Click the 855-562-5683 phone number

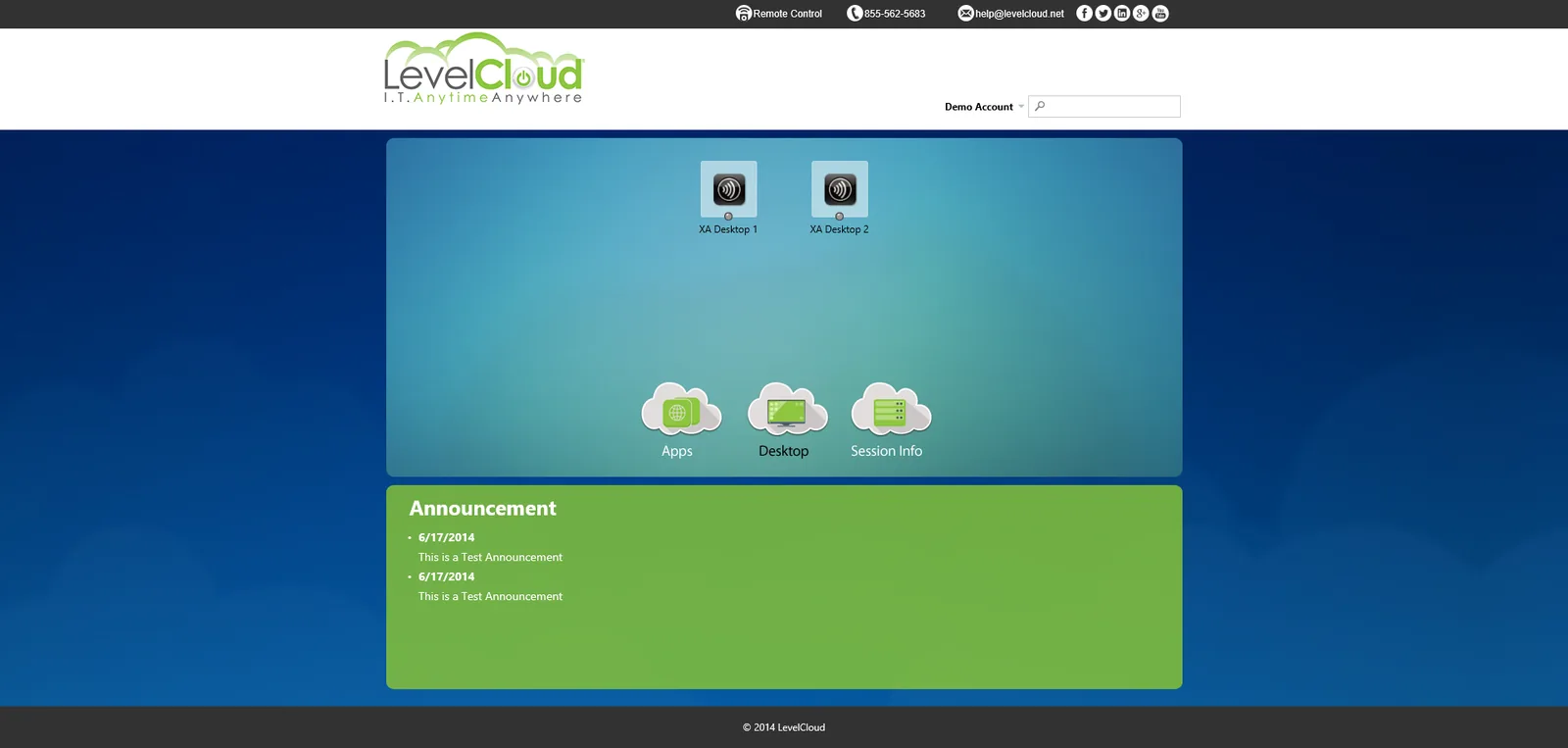pyautogui.click(x=895, y=14)
